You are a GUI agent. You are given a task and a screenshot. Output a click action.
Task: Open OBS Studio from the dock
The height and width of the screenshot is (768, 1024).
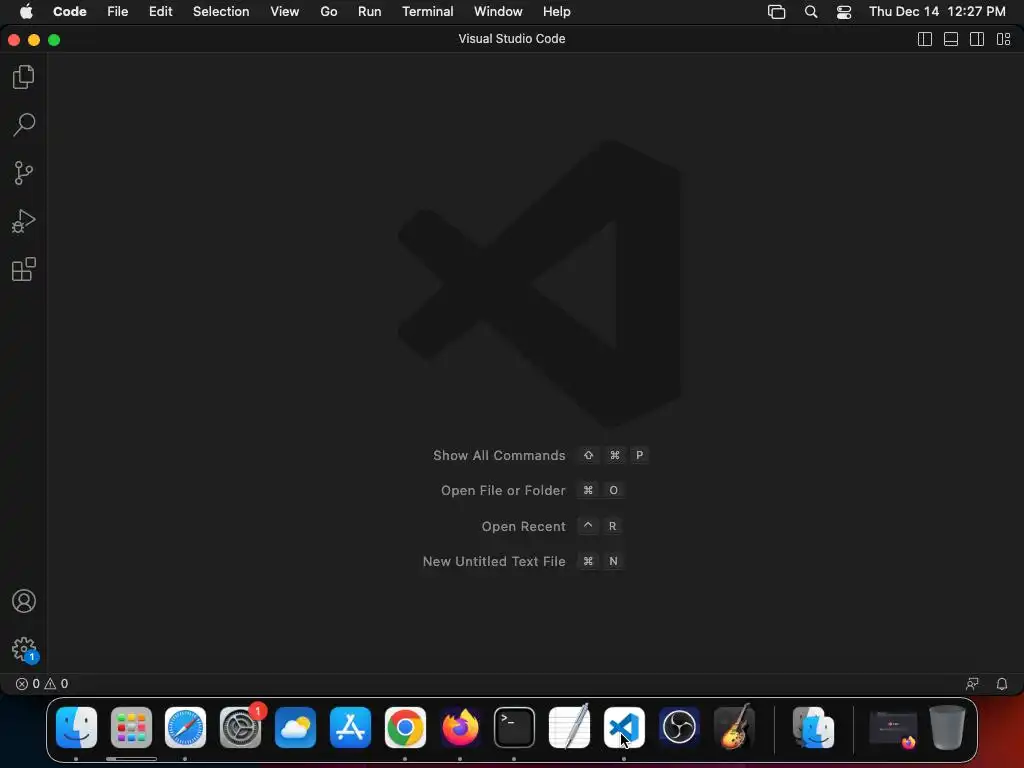pyautogui.click(x=679, y=728)
